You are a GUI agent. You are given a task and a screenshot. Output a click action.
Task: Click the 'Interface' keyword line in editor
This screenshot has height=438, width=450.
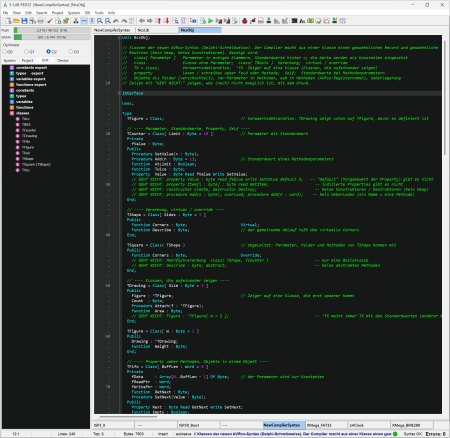coord(133,93)
